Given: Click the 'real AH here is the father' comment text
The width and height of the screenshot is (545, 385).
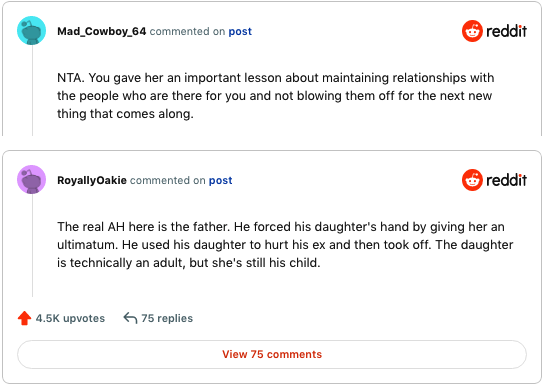Looking at the screenshot, I should tap(285, 245).
